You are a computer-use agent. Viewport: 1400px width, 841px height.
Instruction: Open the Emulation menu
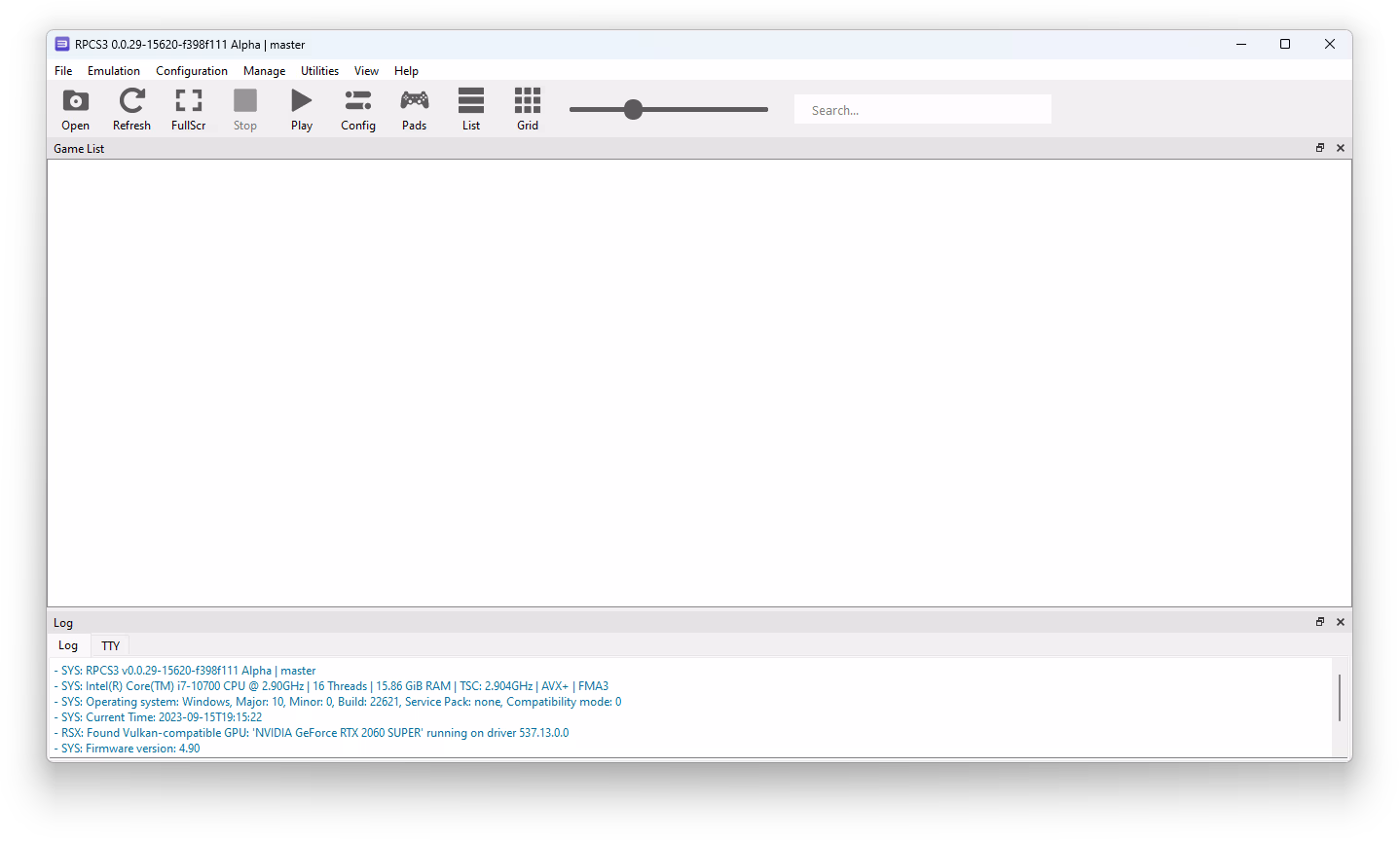114,71
